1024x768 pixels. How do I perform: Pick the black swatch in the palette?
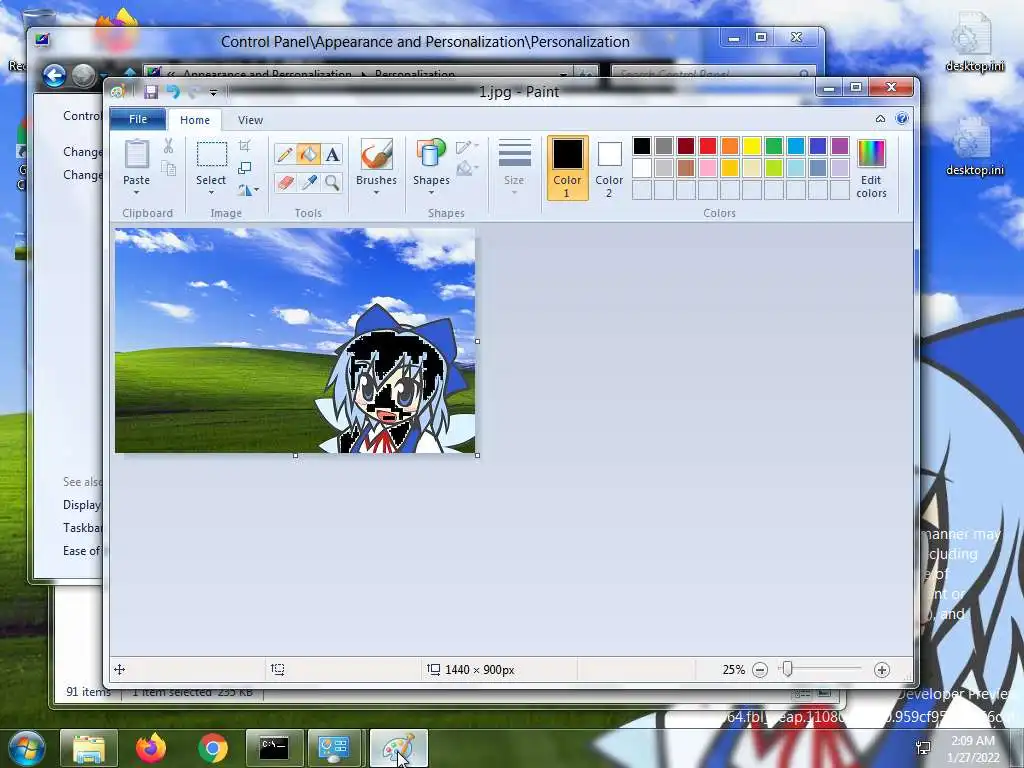pos(642,146)
